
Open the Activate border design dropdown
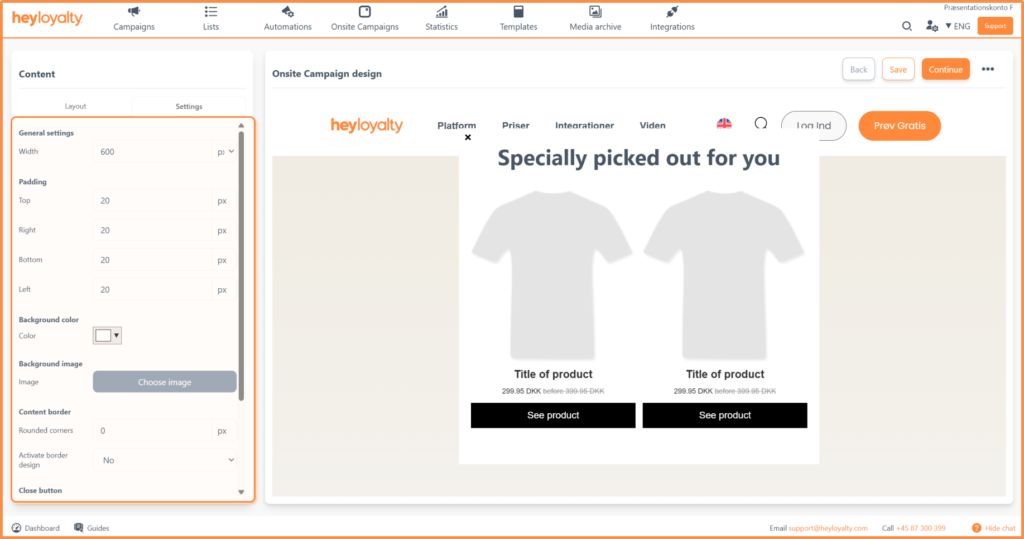[x=165, y=460]
